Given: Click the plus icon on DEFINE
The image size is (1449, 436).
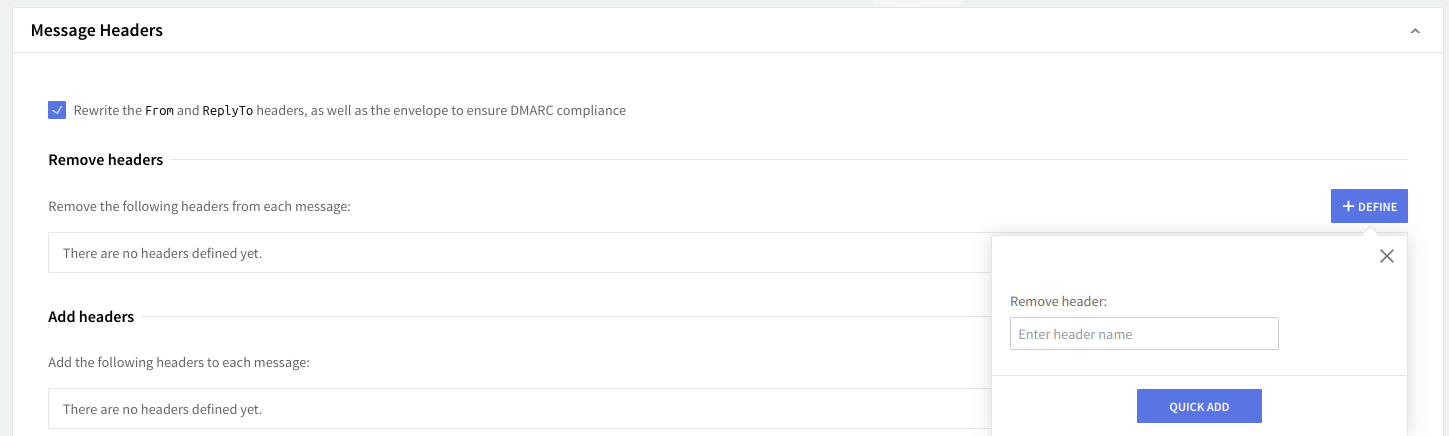Looking at the screenshot, I should 1348,206.
